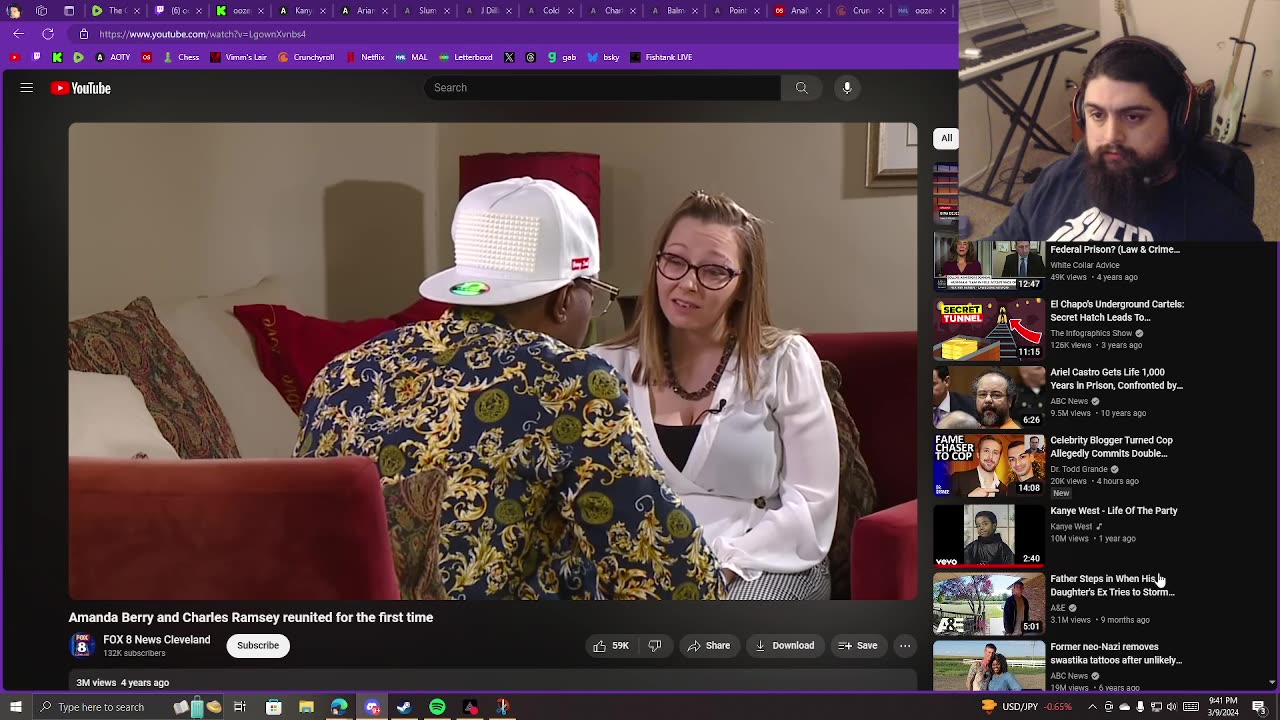This screenshot has height=720, width=1280.
Task: Open the notifications action center
Action: pyautogui.click(x=1259, y=707)
